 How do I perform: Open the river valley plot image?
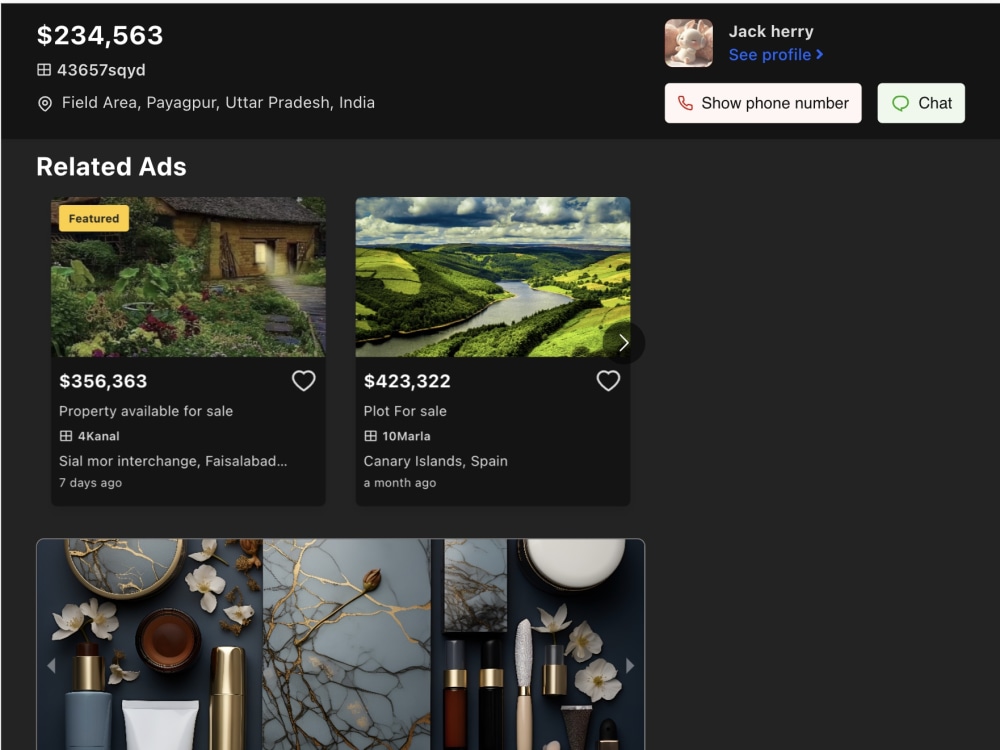[492, 277]
